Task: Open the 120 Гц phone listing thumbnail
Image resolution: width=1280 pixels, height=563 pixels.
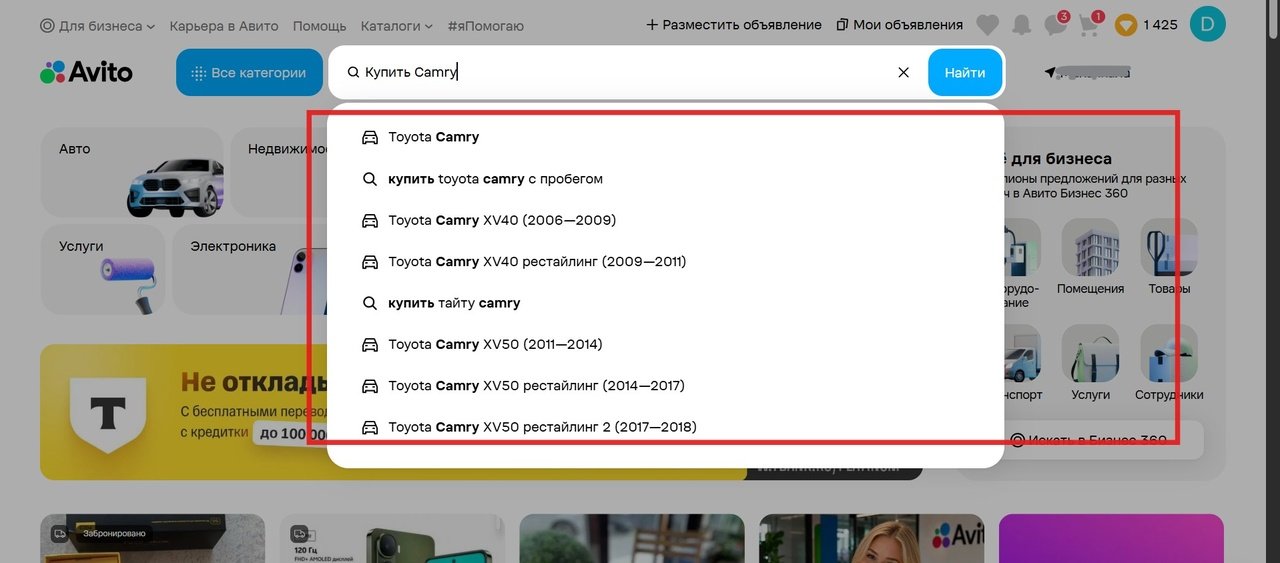Action: tap(392, 538)
